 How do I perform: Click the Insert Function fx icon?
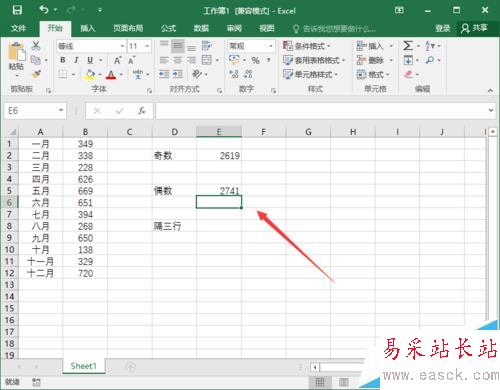(x=142, y=111)
